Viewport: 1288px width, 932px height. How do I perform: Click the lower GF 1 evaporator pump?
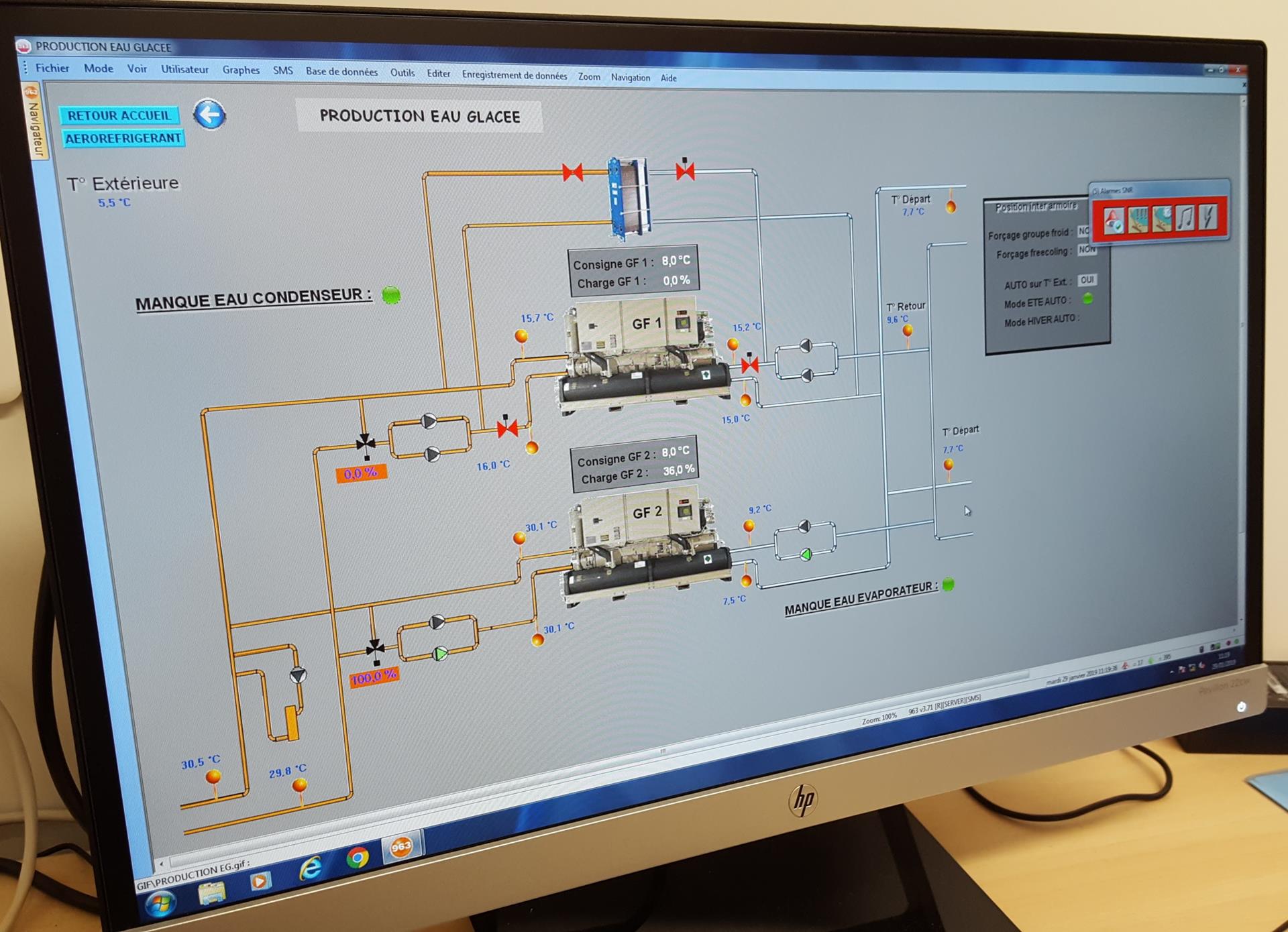click(807, 375)
